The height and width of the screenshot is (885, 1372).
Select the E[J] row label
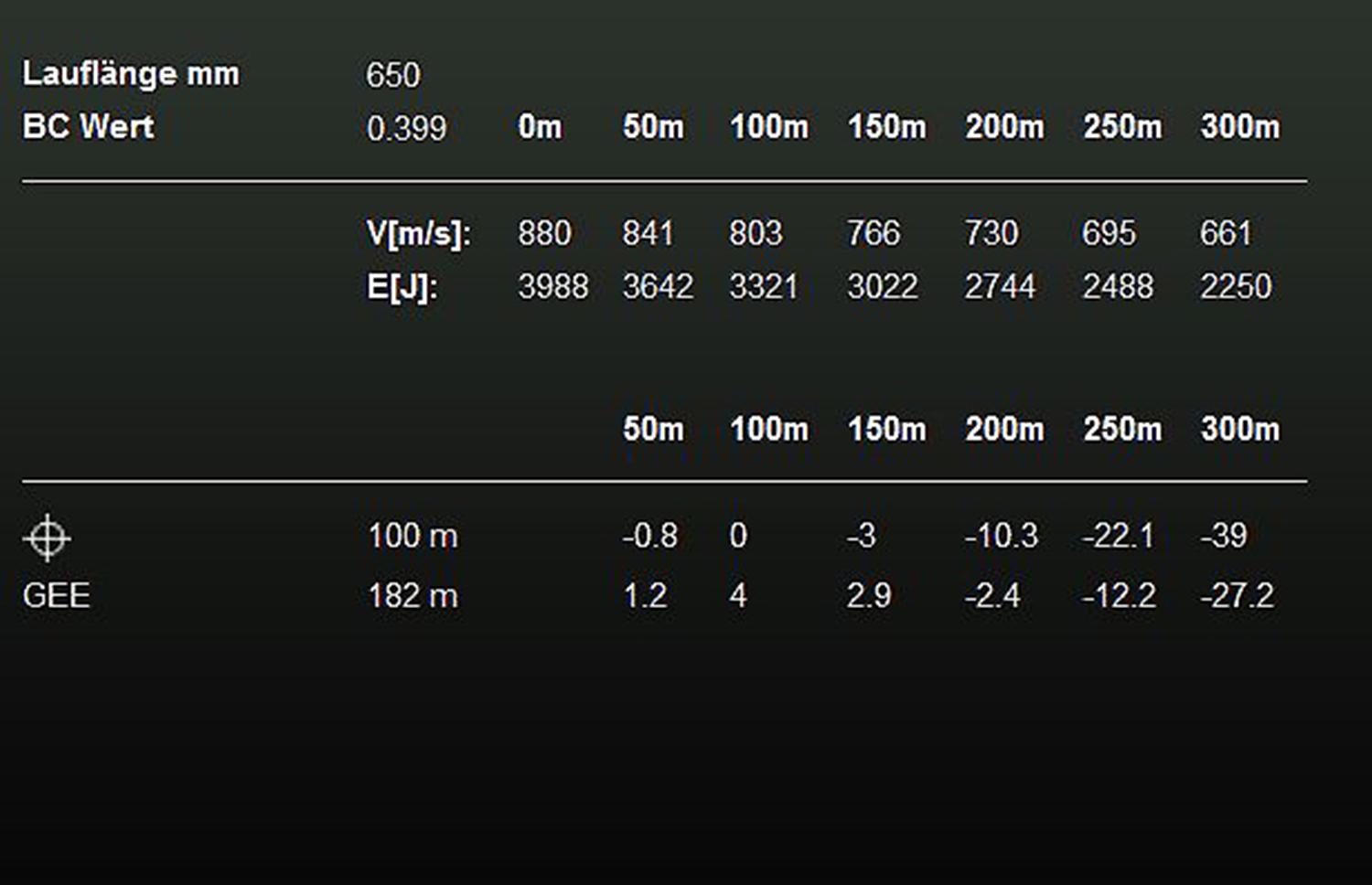coord(402,287)
